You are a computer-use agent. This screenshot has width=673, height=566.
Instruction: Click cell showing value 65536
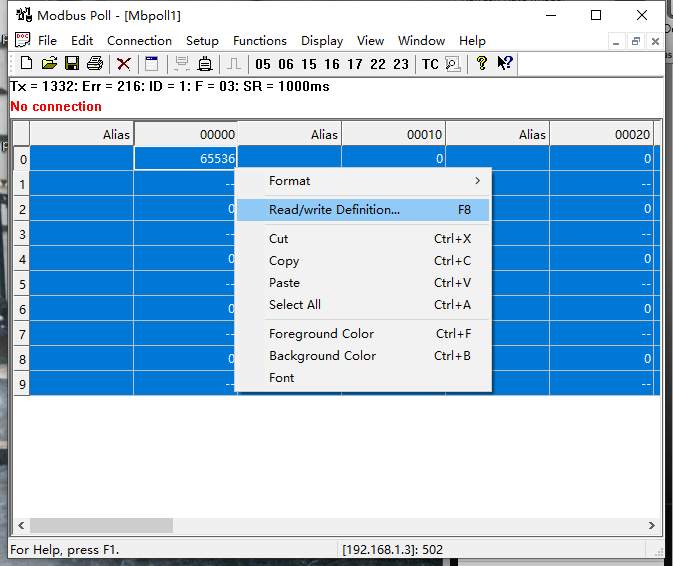click(x=186, y=158)
